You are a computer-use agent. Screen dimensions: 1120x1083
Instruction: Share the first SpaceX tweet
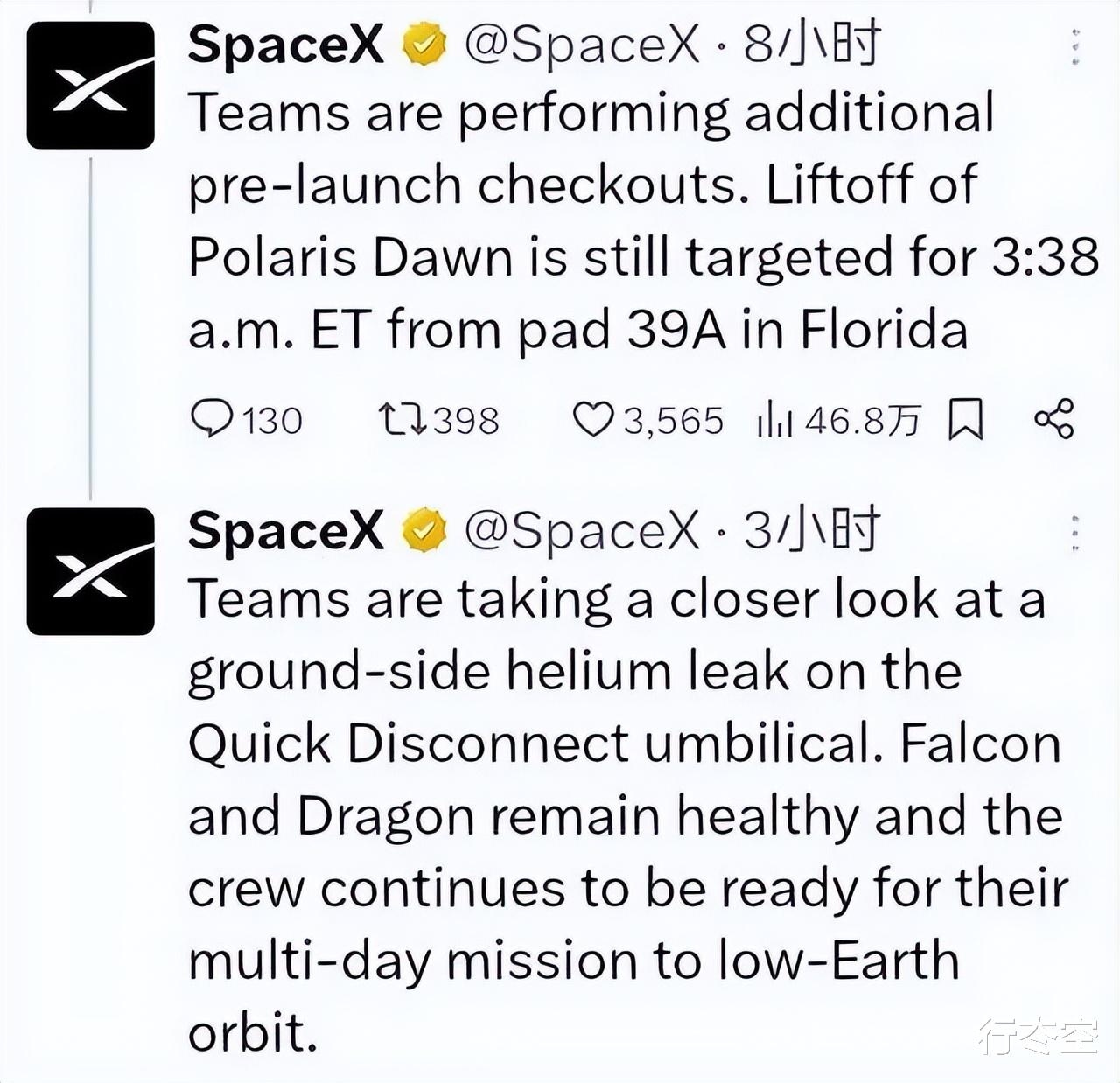pyautogui.click(x=1053, y=419)
